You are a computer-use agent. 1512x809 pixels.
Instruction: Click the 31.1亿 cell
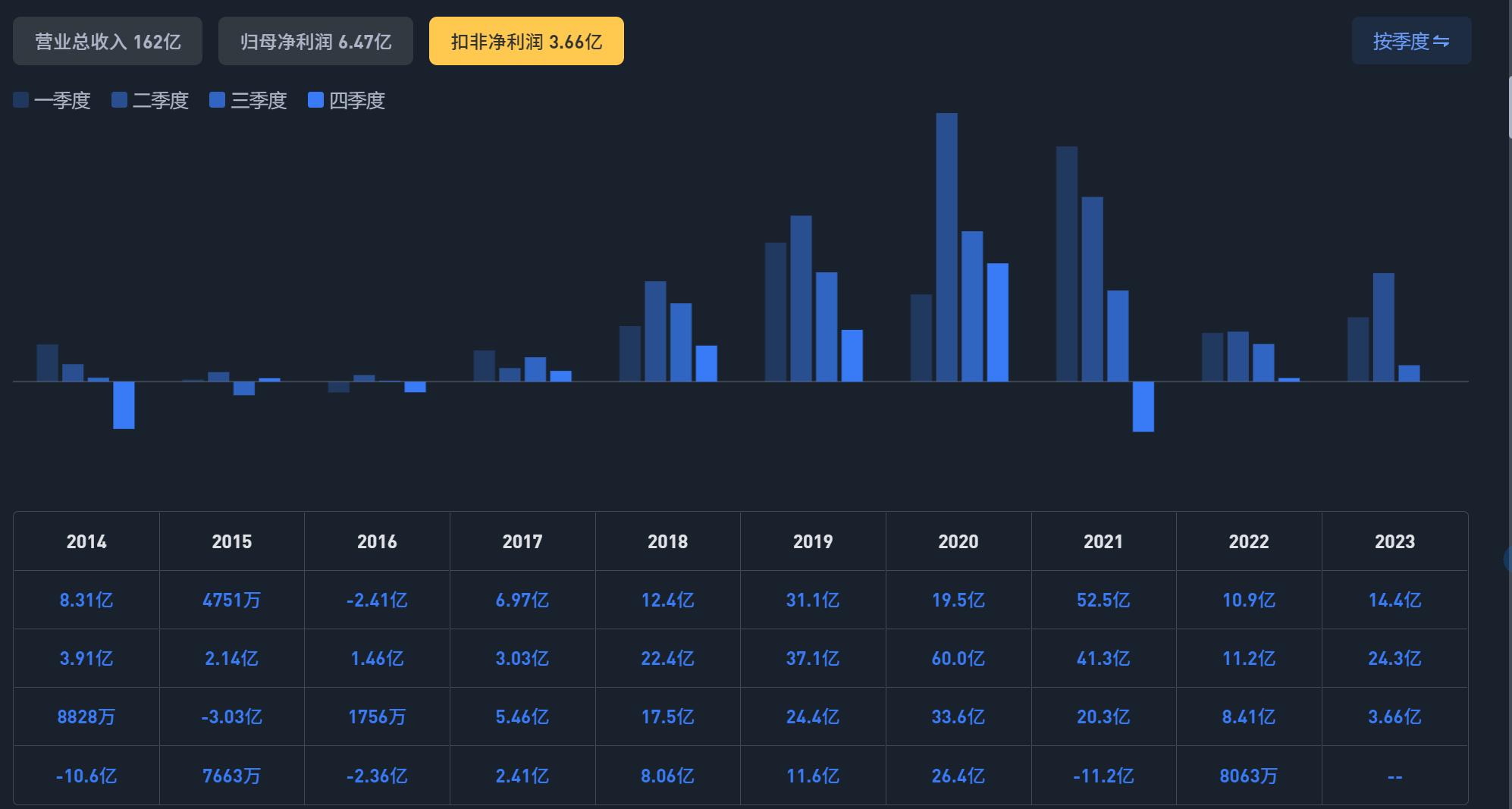click(813, 600)
